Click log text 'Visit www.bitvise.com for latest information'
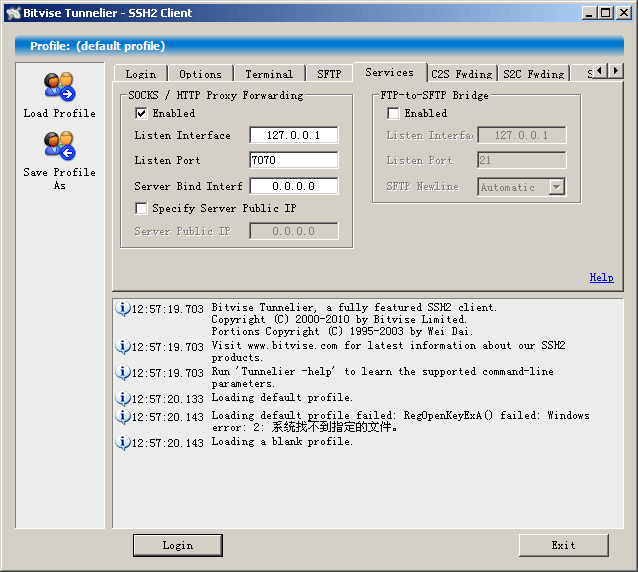The height and width of the screenshot is (572, 638). [x=343, y=345]
